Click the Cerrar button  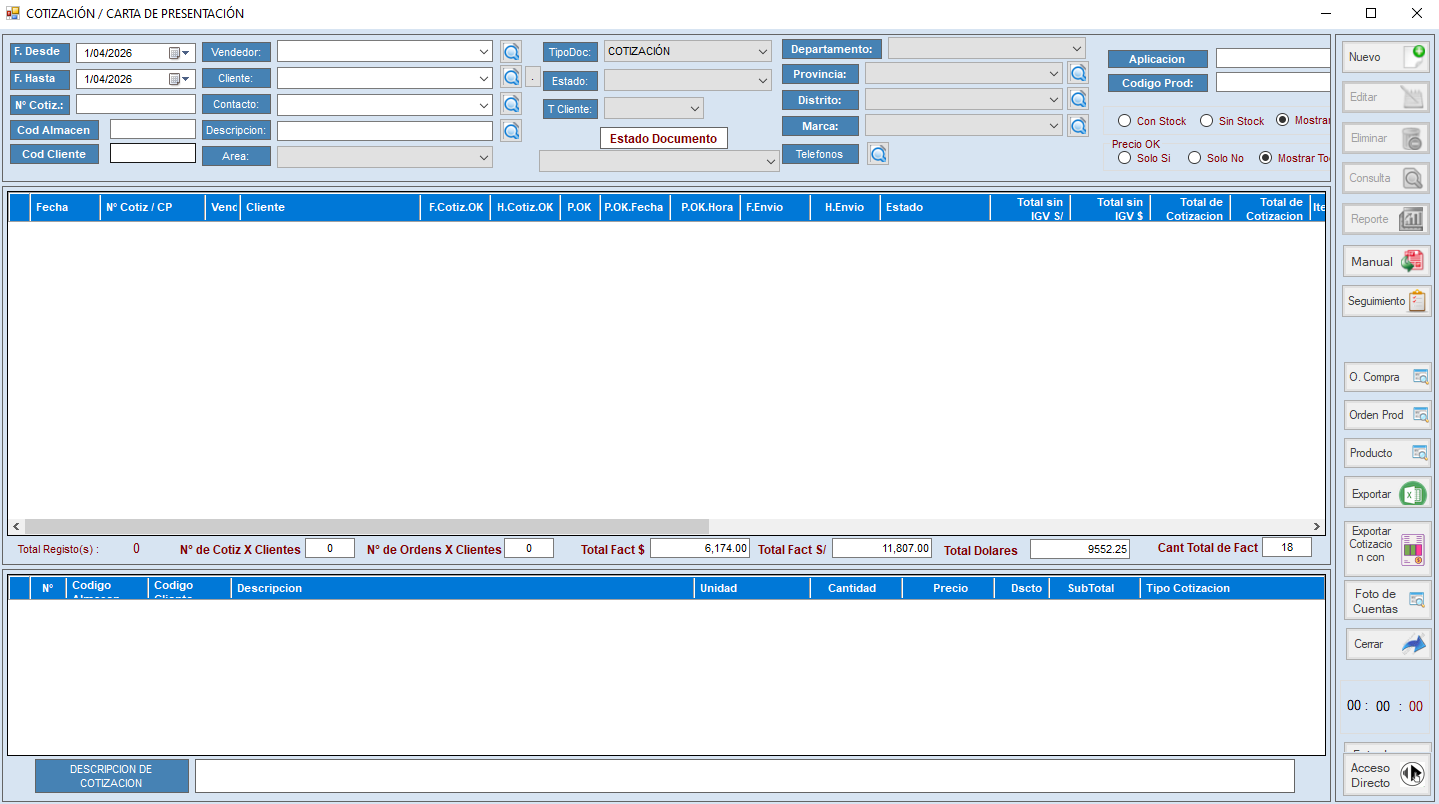point(1386,644)
